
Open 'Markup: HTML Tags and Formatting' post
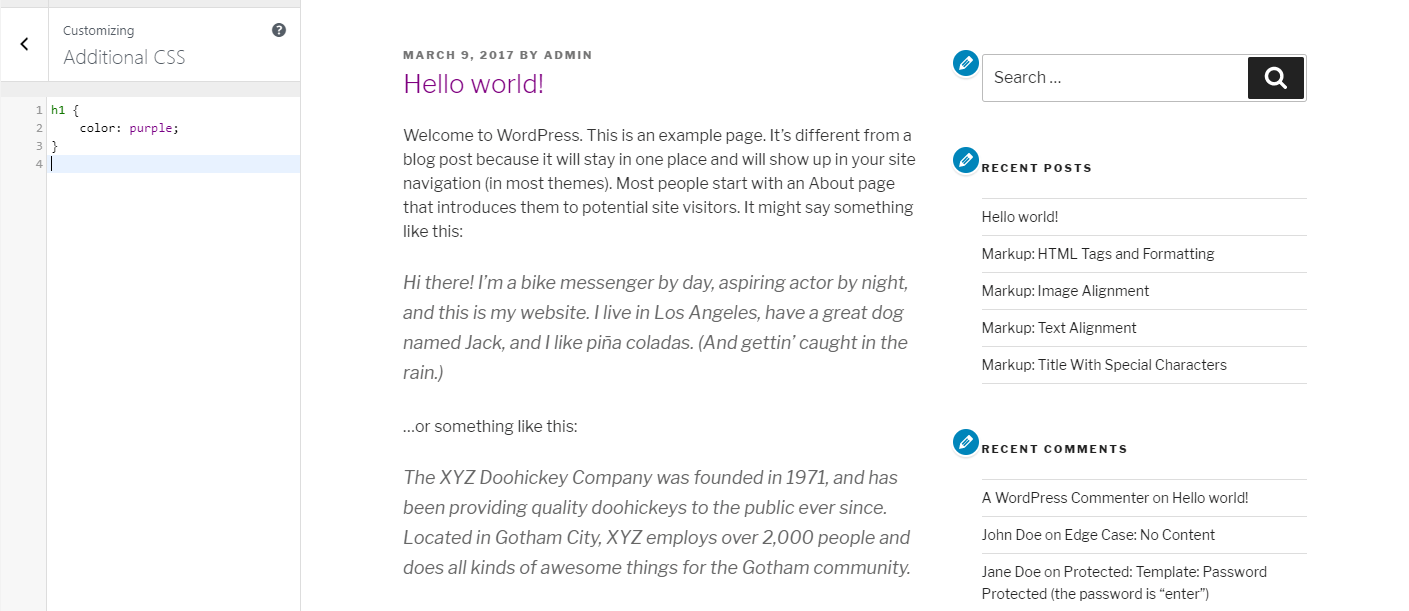[1097, 253]
